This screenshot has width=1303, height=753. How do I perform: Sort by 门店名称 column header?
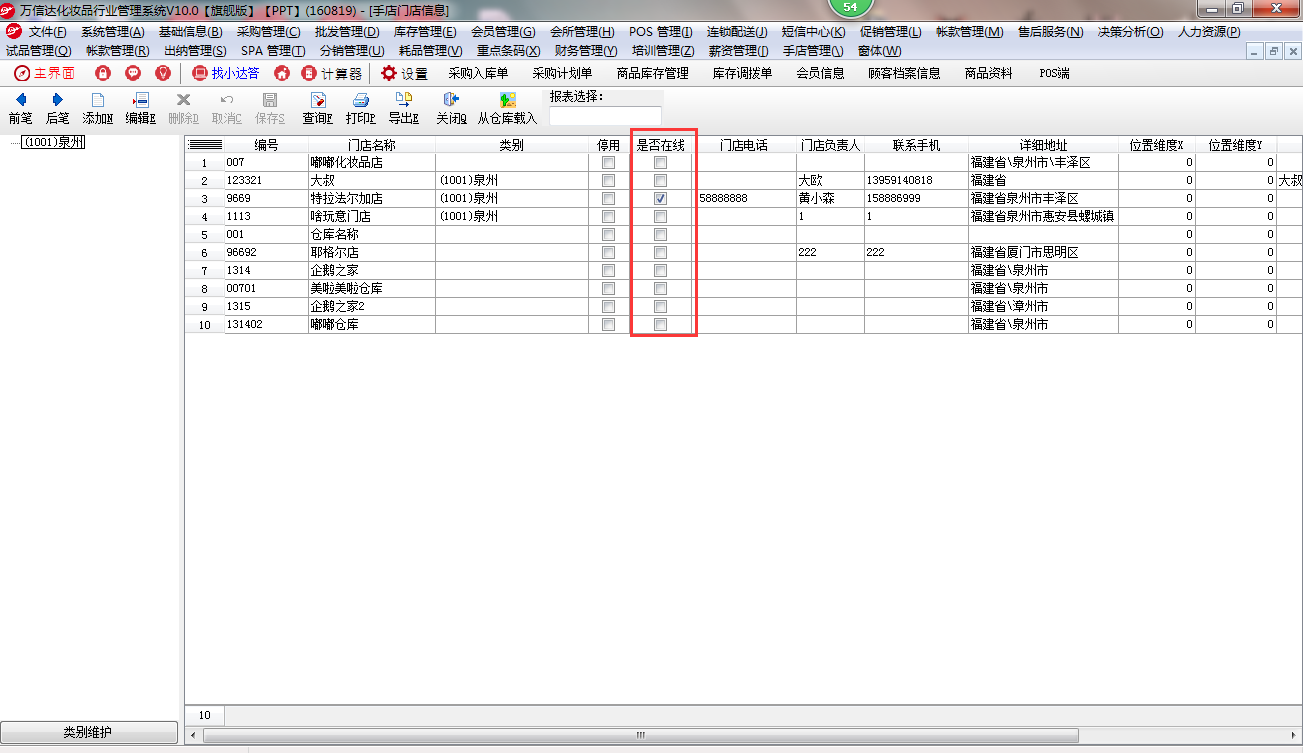point(371,145)
